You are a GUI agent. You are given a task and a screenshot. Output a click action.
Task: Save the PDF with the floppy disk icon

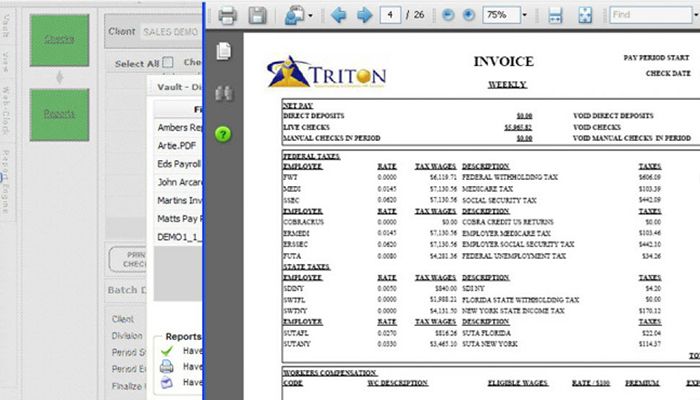click(x=258, y=16)
